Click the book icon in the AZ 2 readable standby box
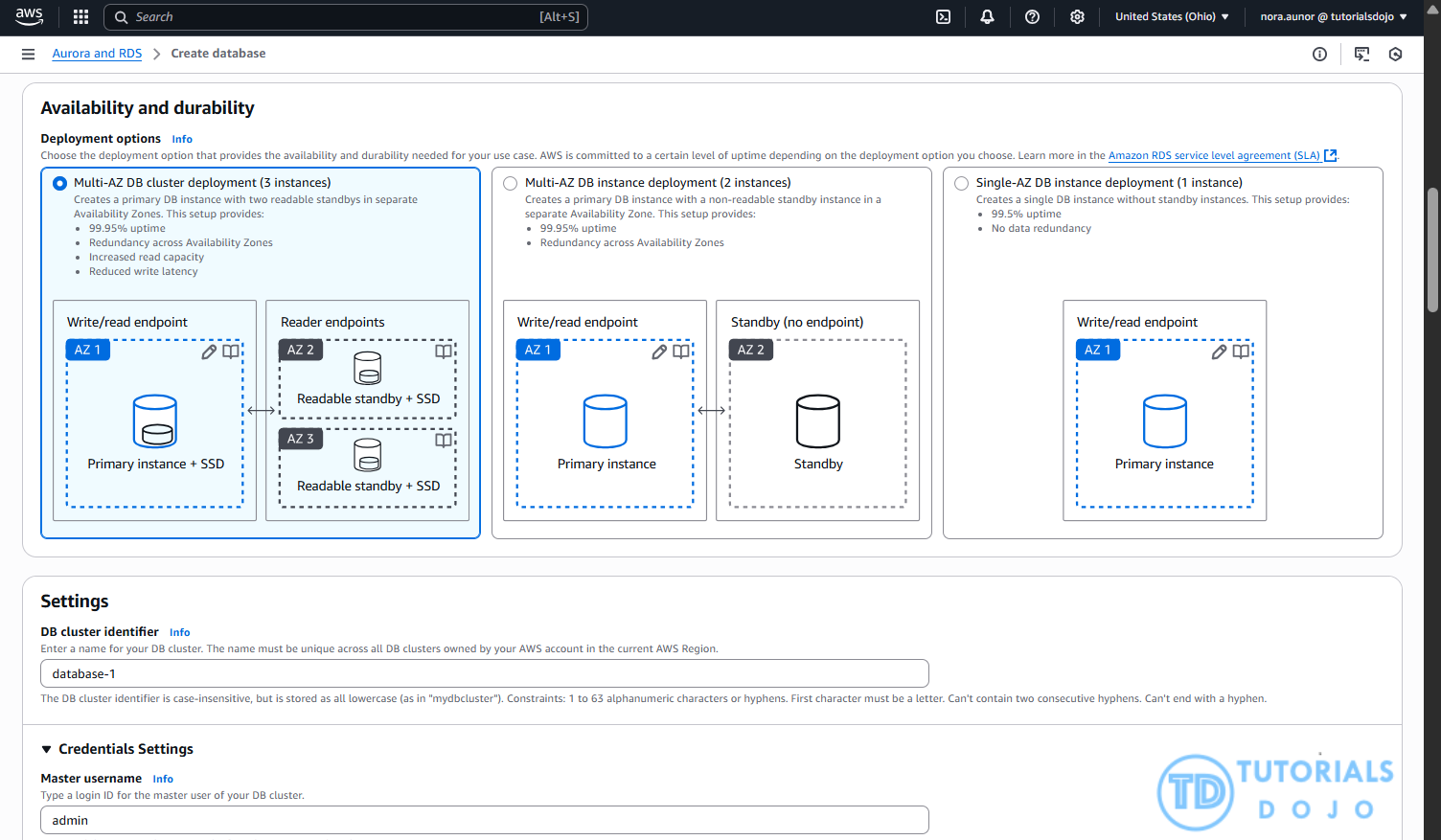 click(444, 352)
